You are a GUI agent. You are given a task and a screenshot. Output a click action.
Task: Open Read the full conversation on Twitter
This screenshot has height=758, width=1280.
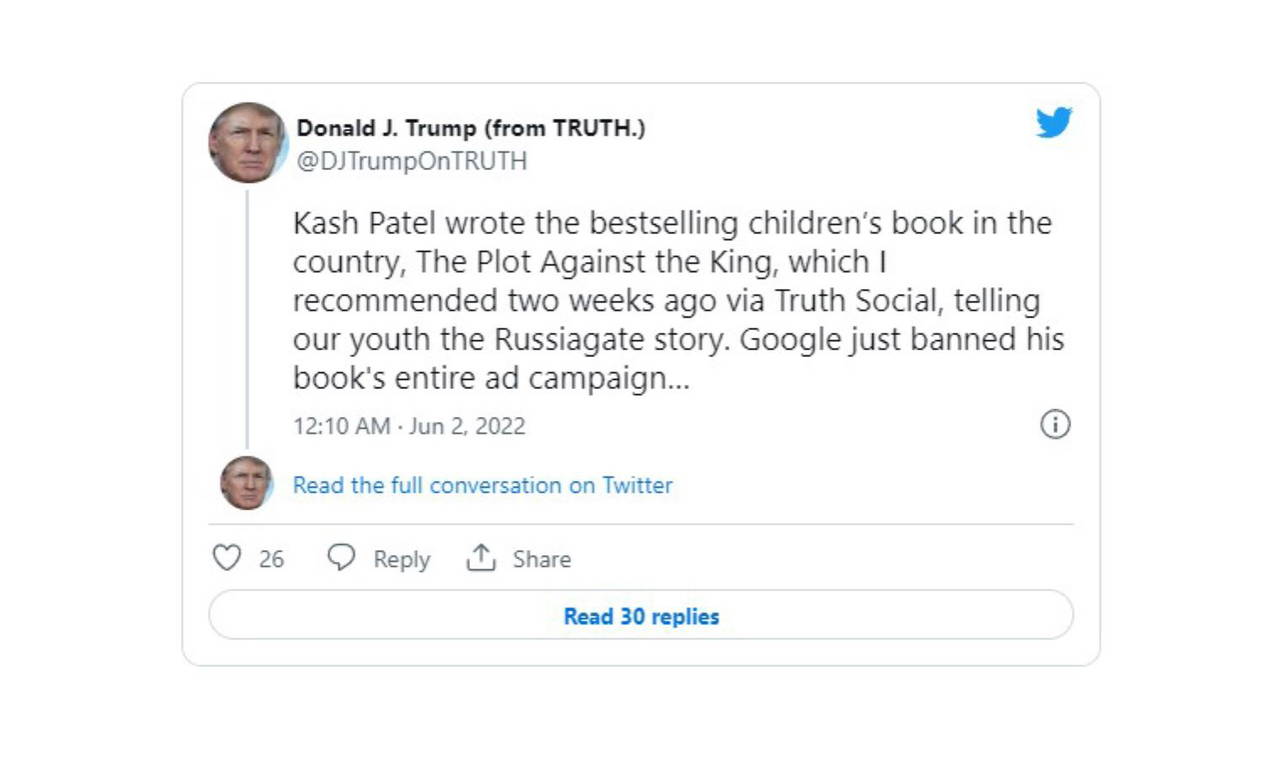482,486
